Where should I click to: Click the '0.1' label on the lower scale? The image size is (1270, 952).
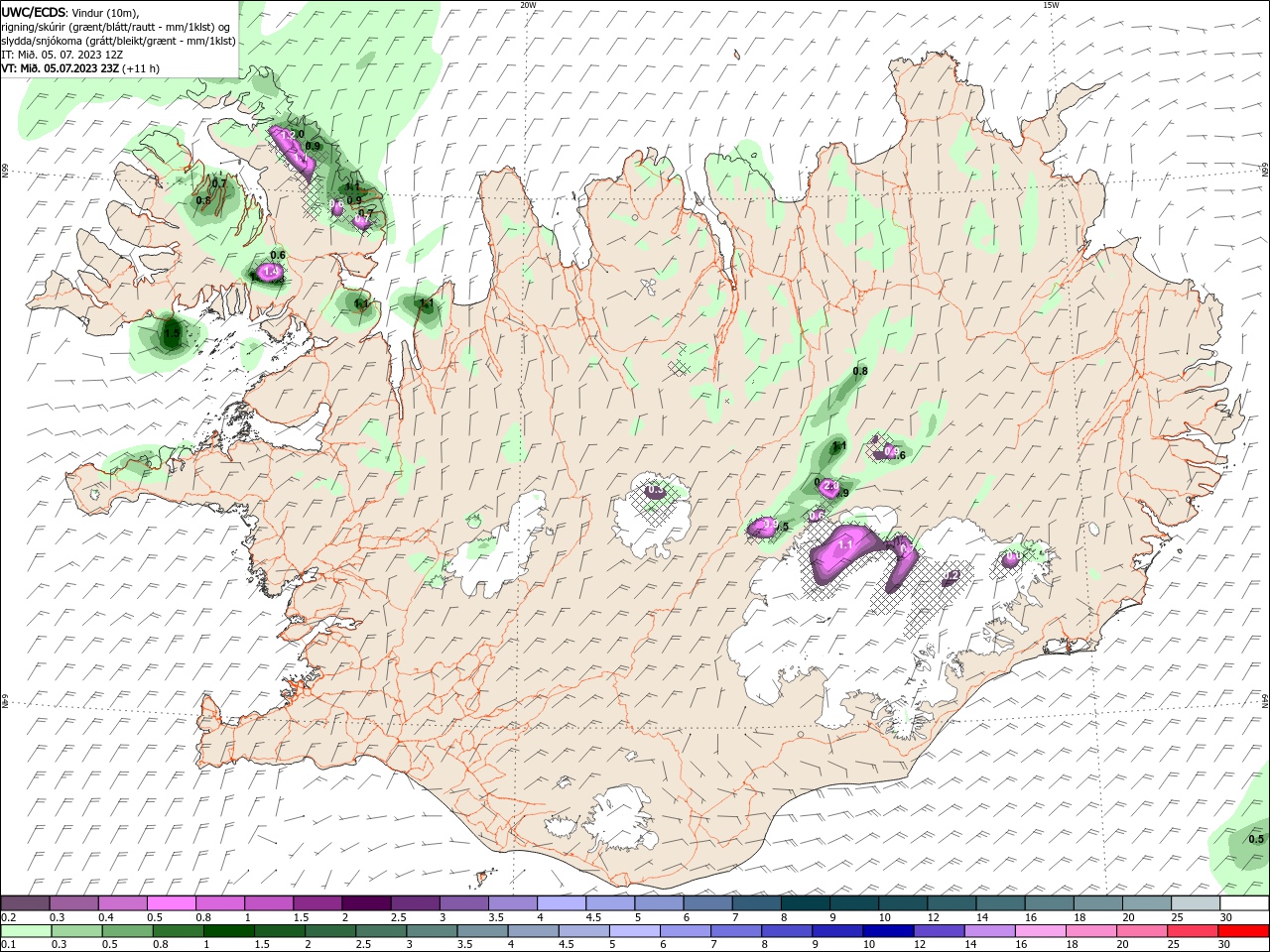click(9, 945)
